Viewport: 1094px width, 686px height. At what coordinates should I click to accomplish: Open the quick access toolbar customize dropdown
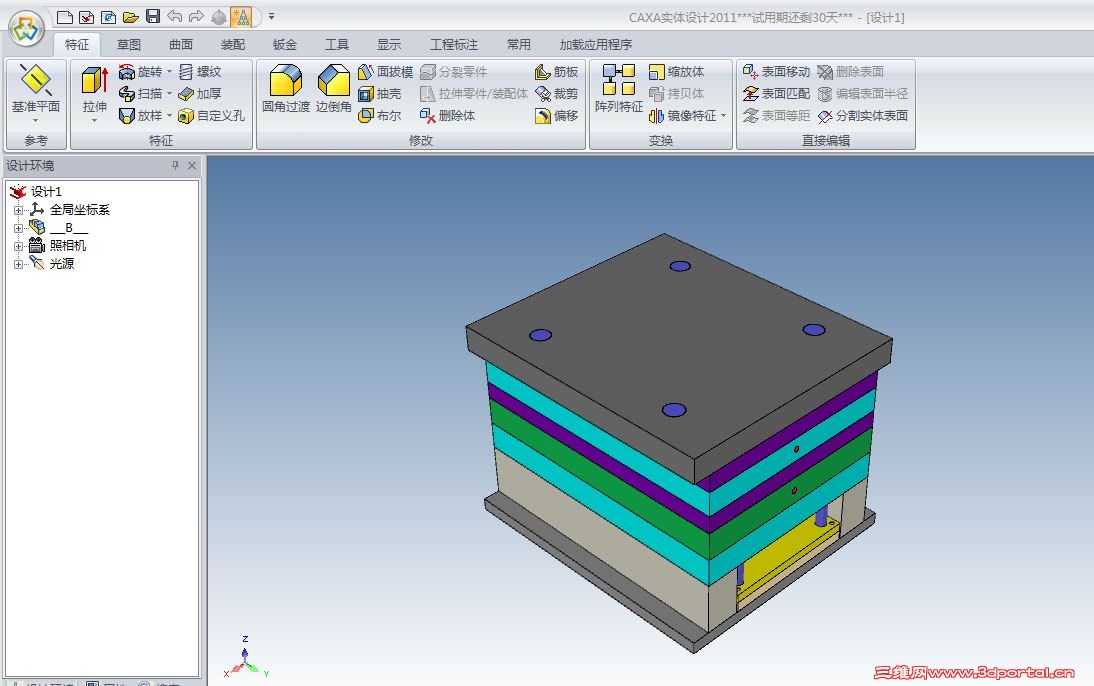click(271, 16)
